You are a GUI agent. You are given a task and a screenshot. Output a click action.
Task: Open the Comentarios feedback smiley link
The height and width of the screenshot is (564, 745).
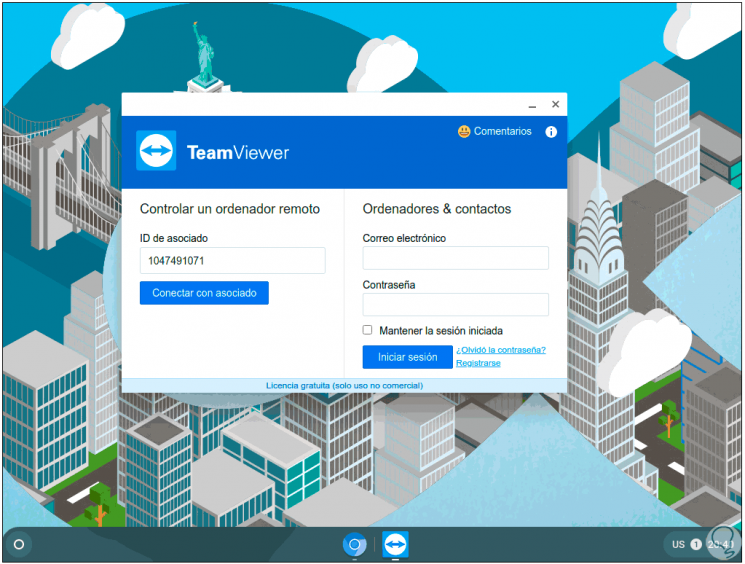495,131
